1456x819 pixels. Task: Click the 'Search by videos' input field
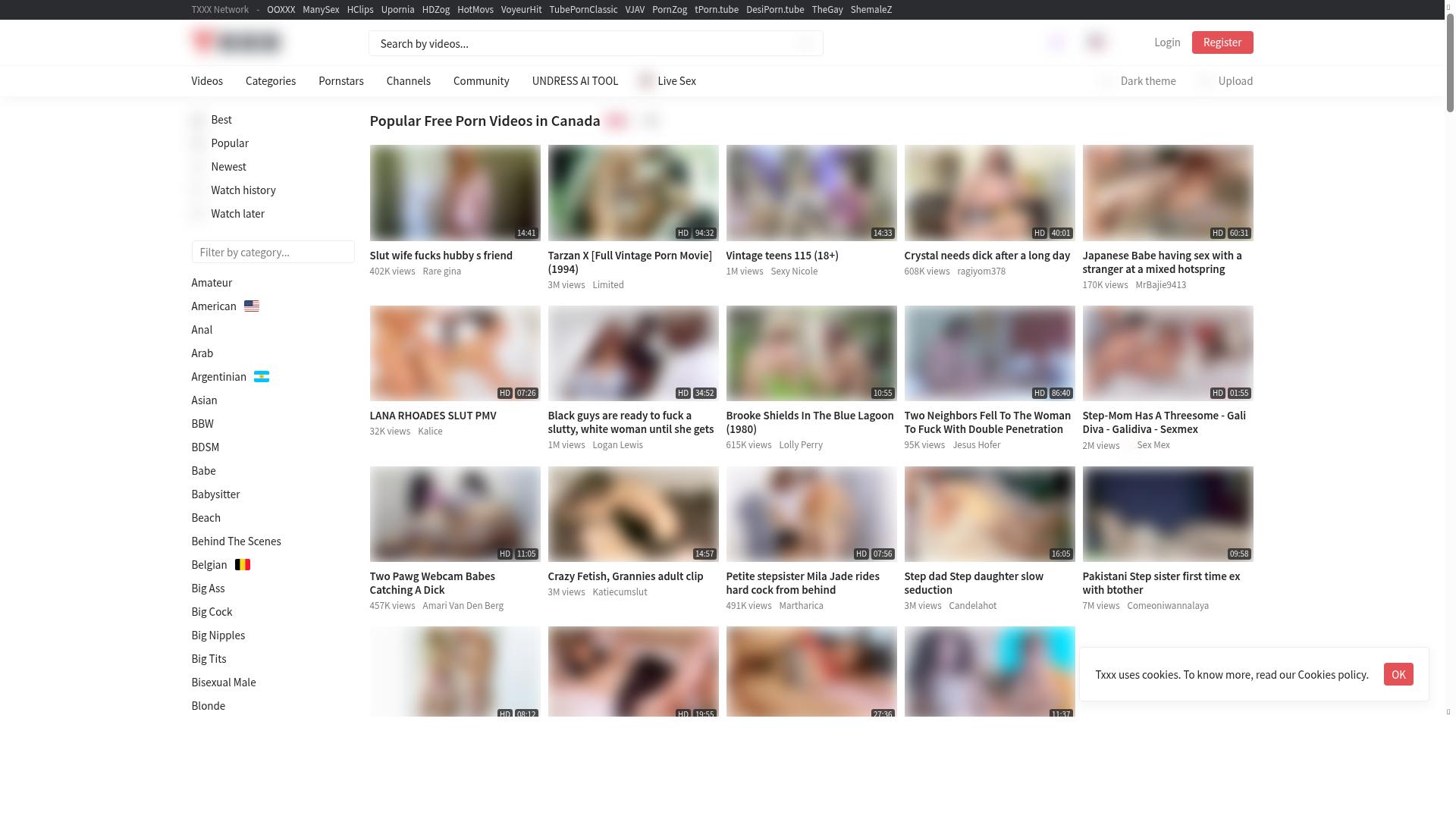tap(596, 43)
